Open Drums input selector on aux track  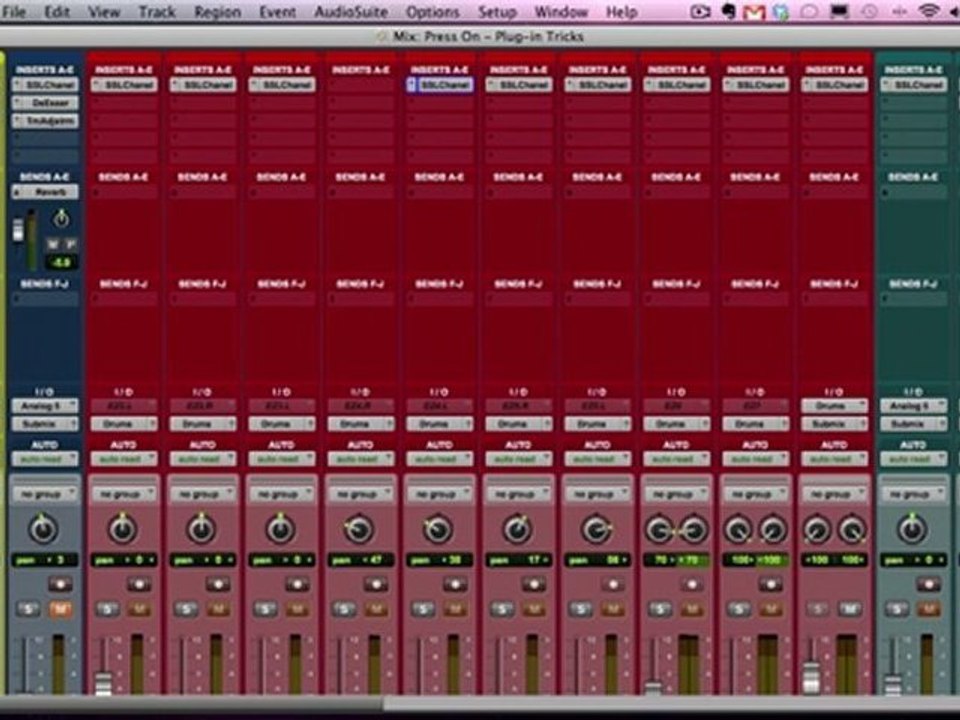pos(834,406)
